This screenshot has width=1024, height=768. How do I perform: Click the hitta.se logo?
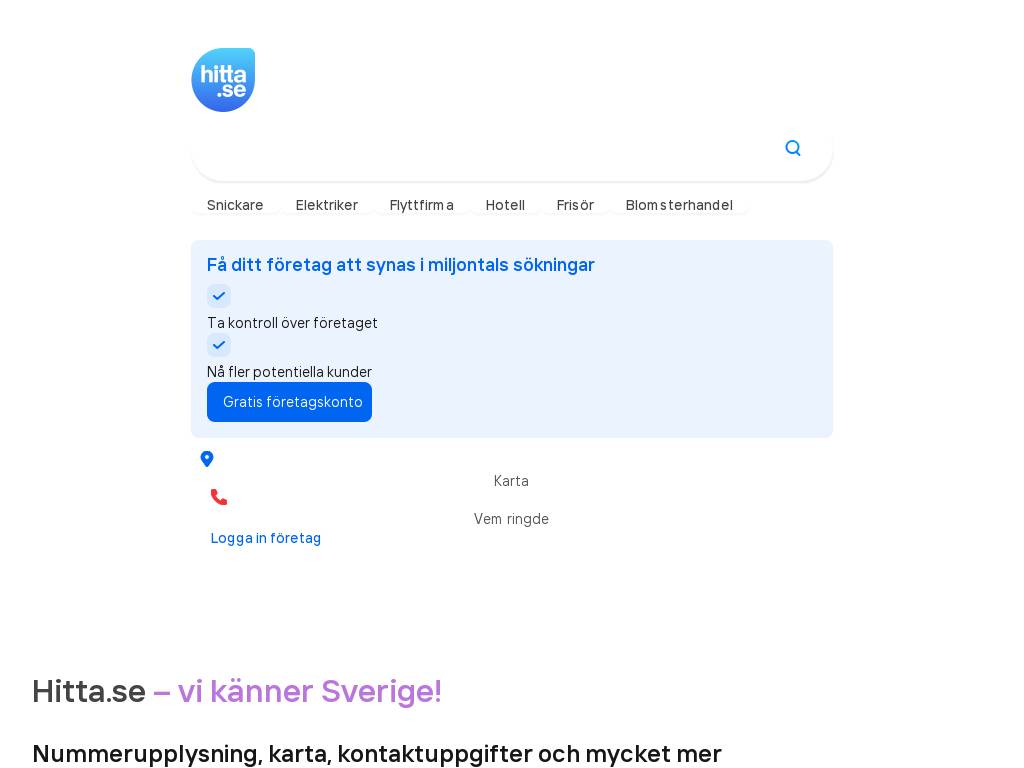pos(223,80)
